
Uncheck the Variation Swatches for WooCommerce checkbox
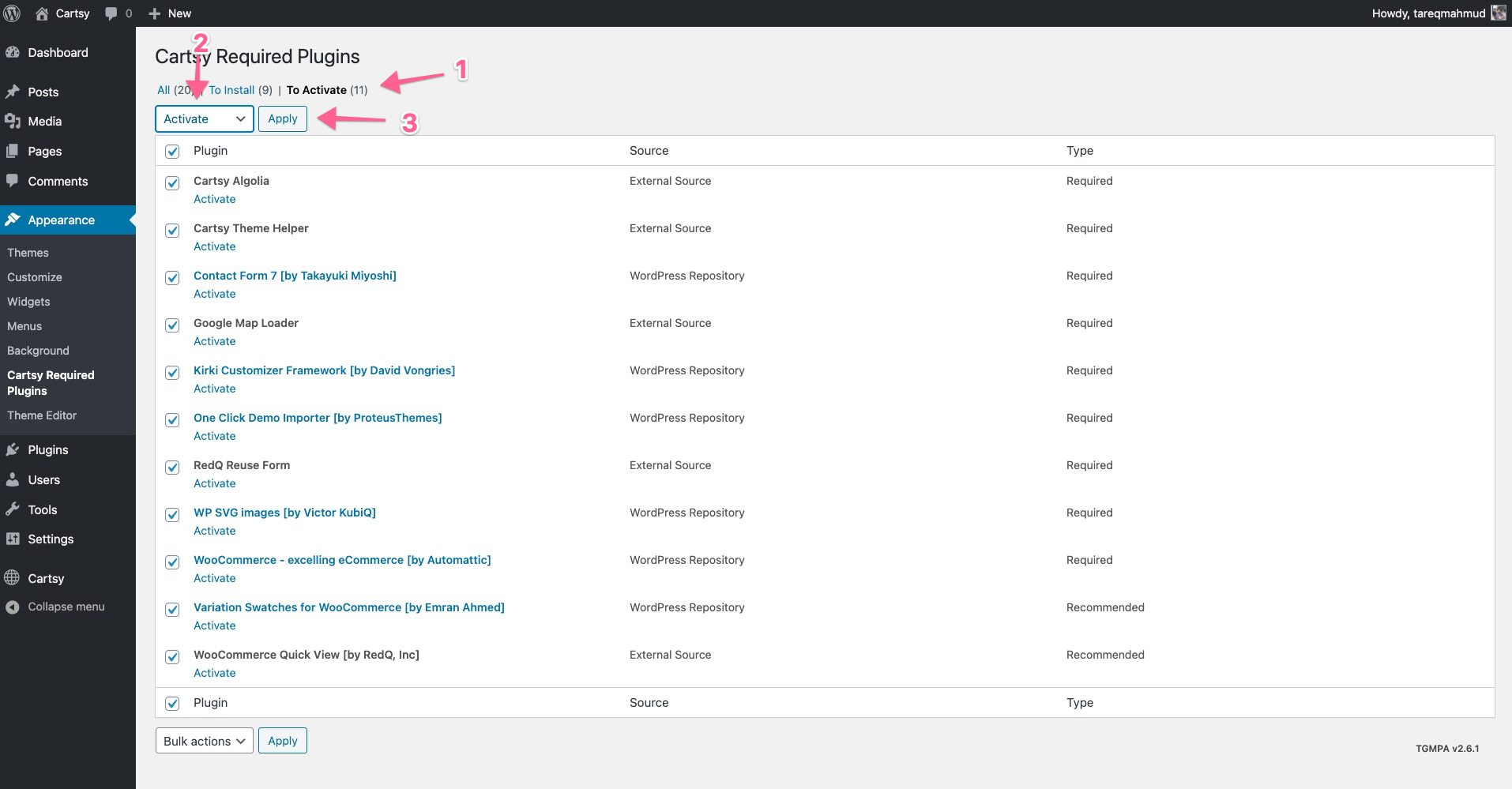coord(172,609)
